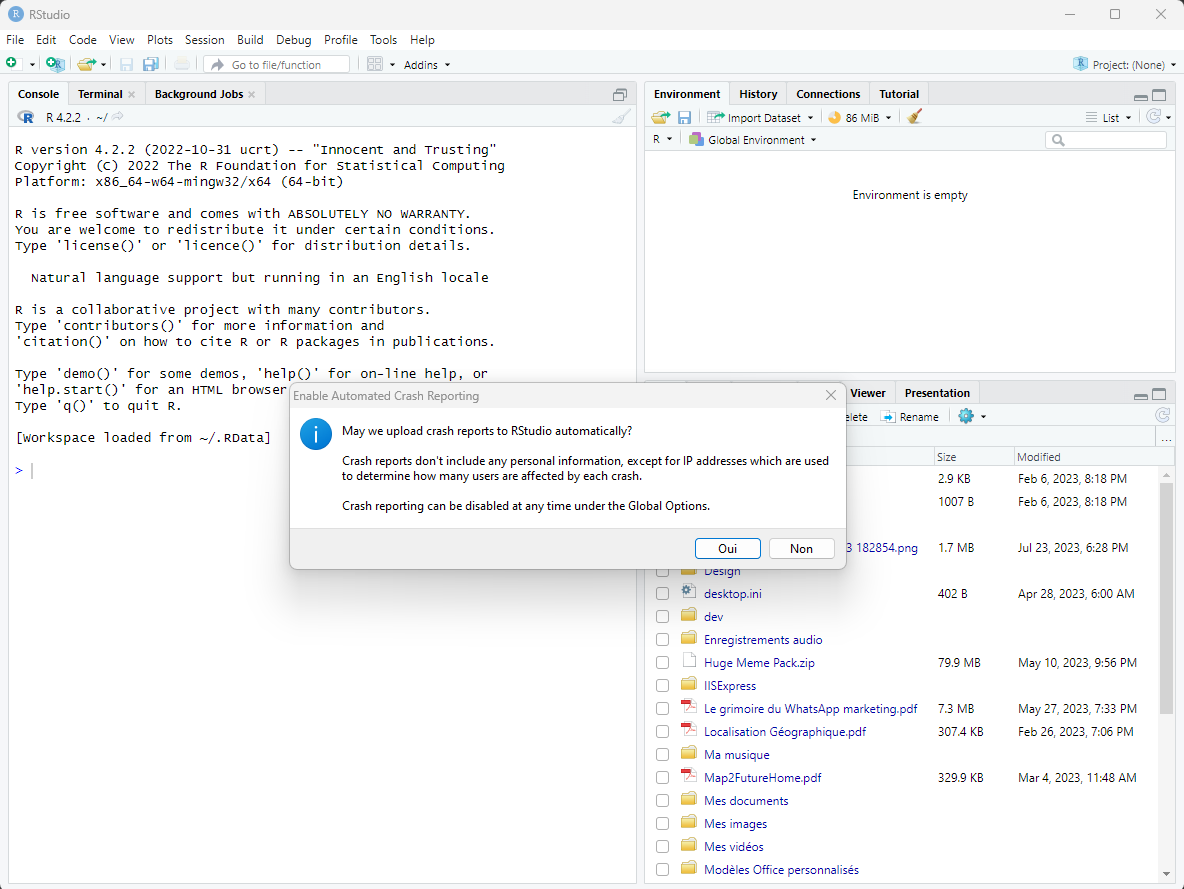The height and width of the screenshot is (889, 1184).
Task: Minimize the Files pane
Action: [x=1141, y=396]
